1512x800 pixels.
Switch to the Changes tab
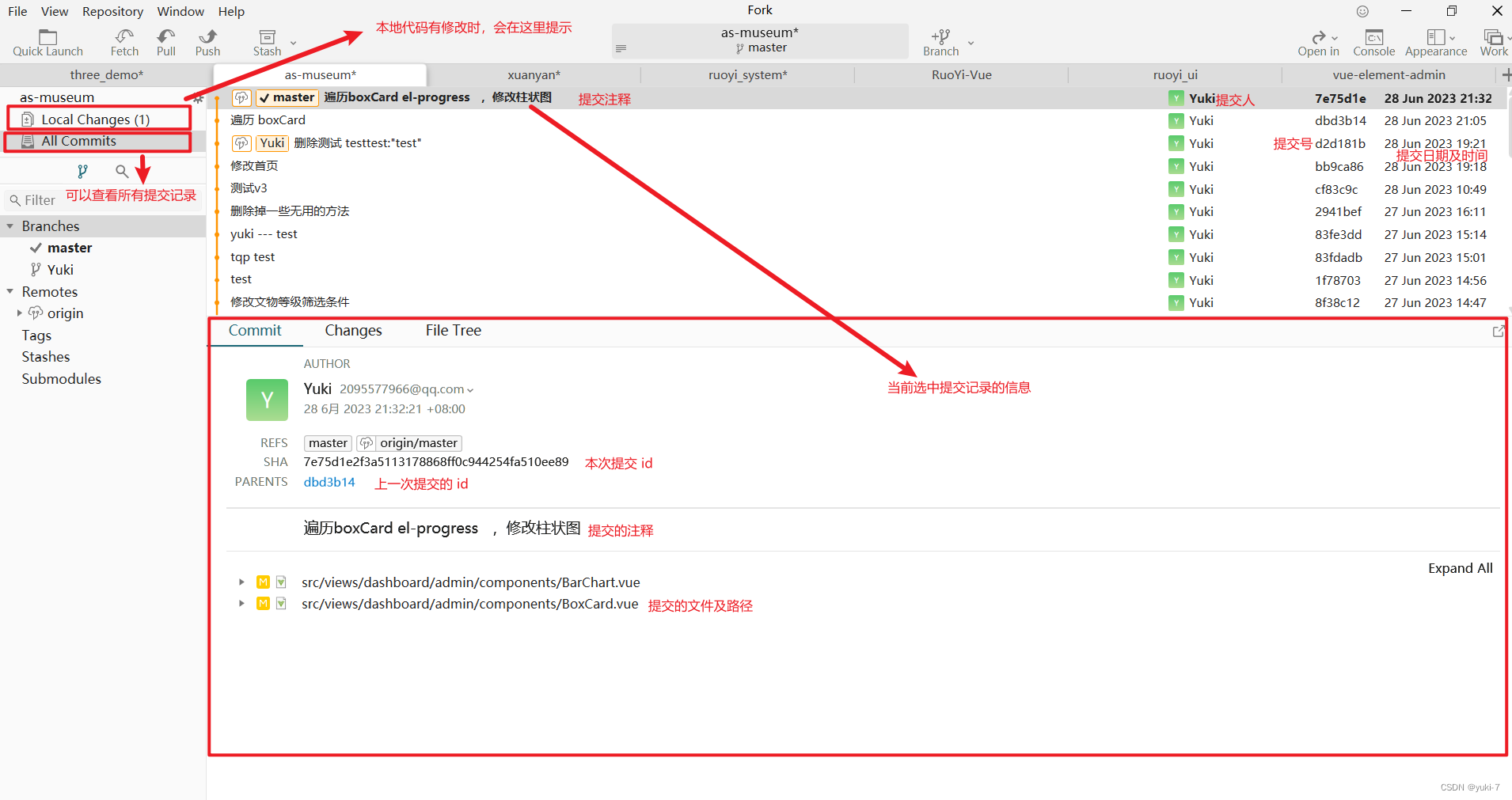coord(353,331)
